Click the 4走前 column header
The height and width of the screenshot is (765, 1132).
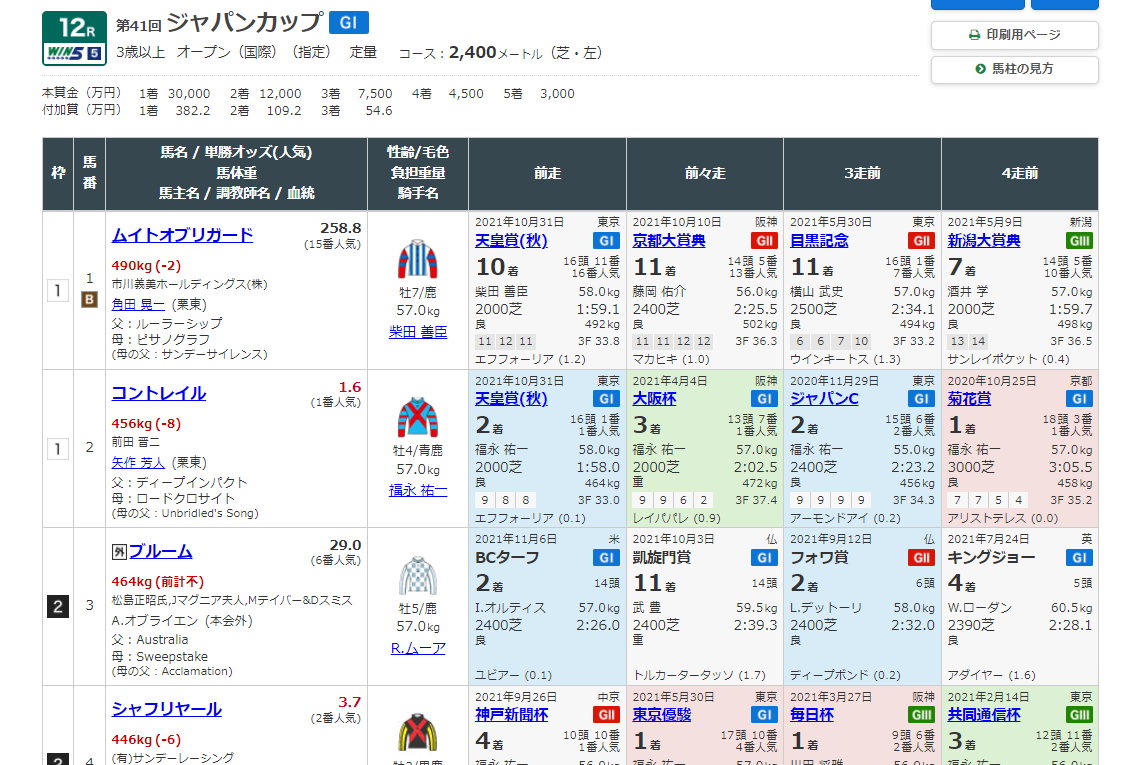1020,174
